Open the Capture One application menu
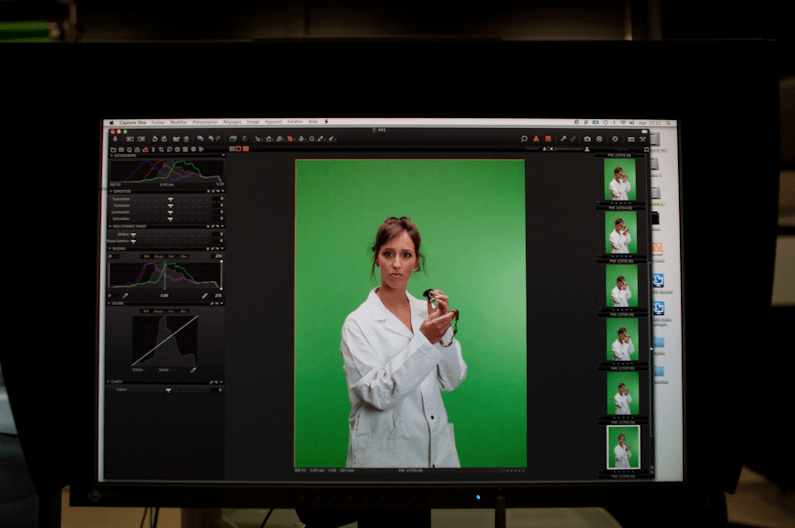Image resolution: width=795 pixels, height=528 pixels. coord(133,123)
